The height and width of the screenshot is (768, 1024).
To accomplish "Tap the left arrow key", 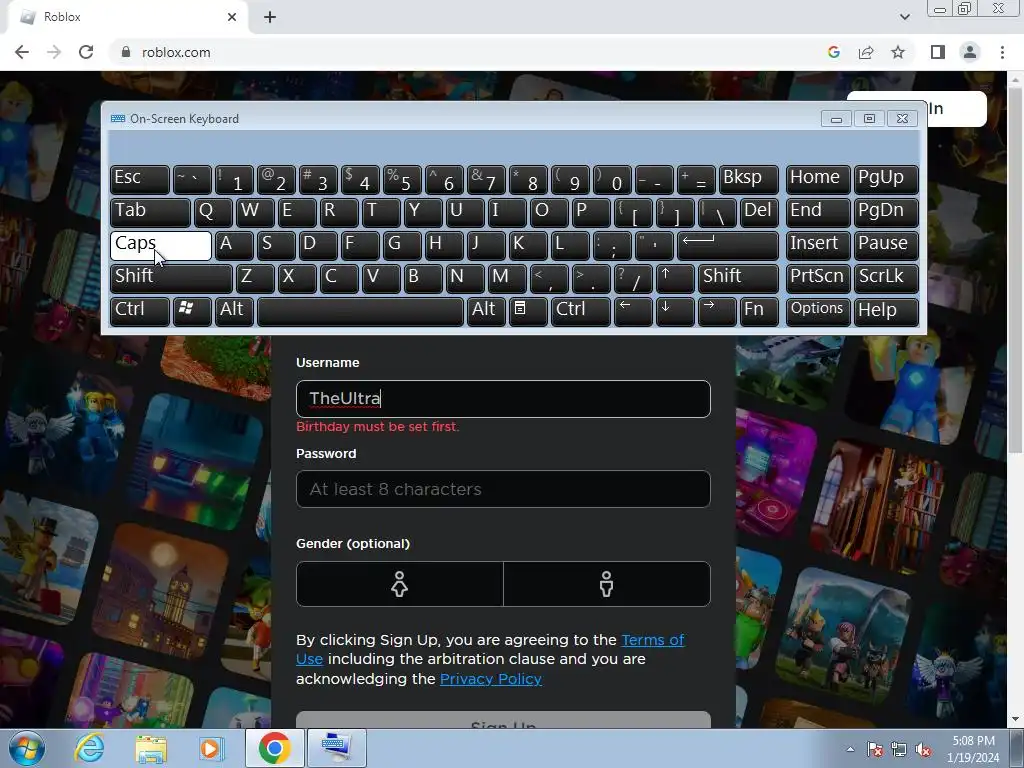I will coord(633,310).
